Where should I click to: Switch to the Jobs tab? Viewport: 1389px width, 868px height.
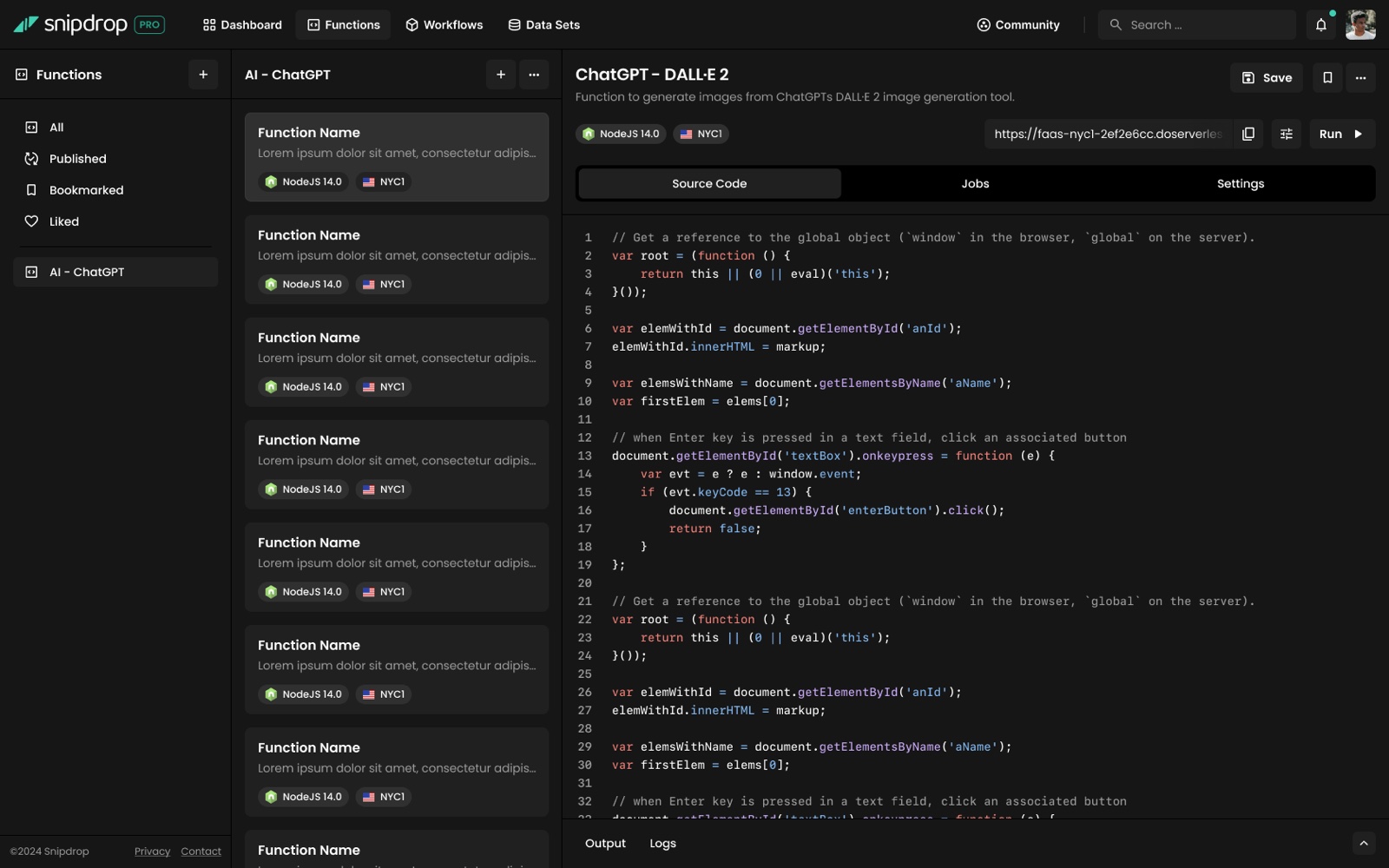975,184
